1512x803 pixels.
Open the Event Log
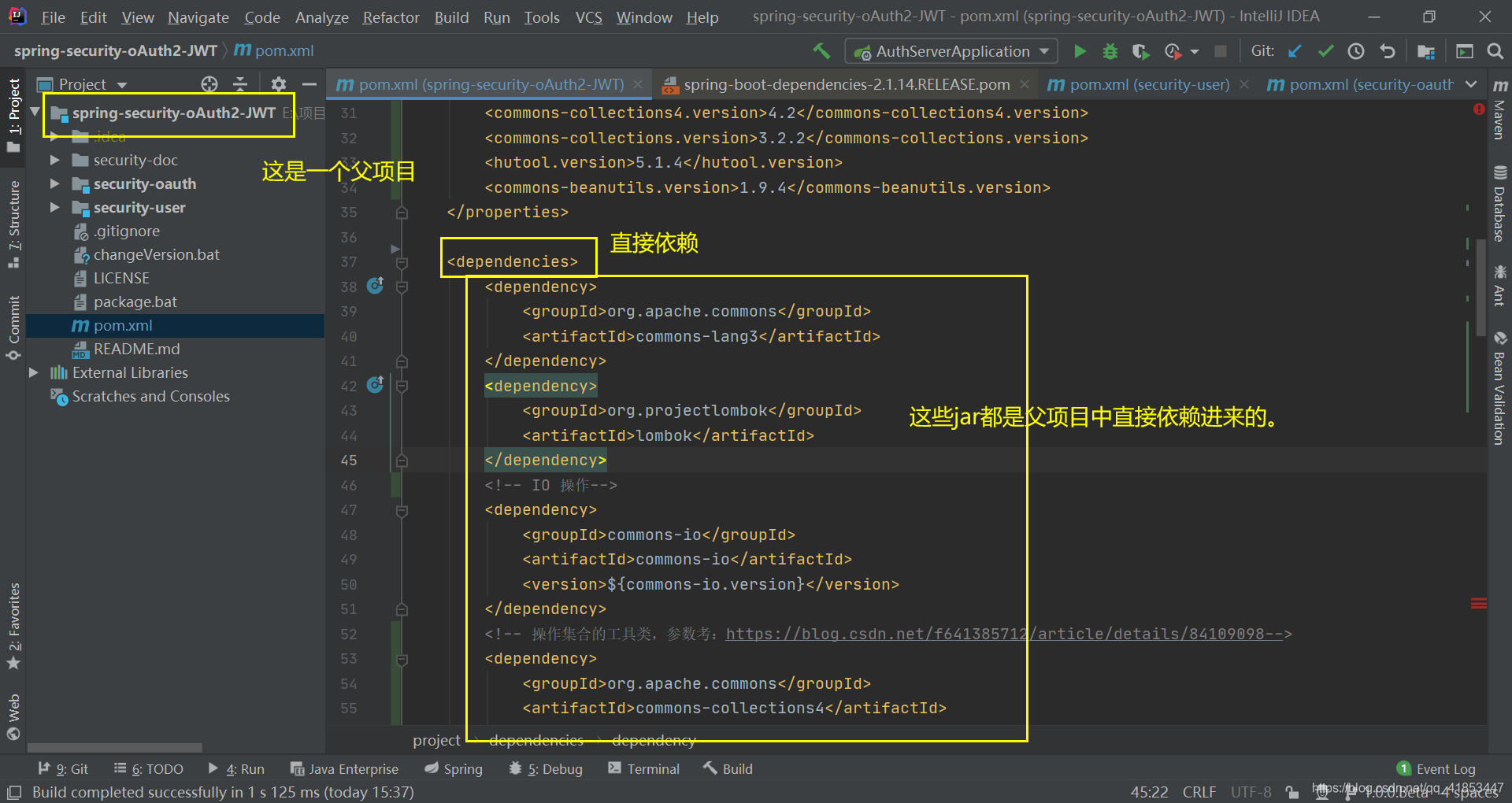(1436, 768)
